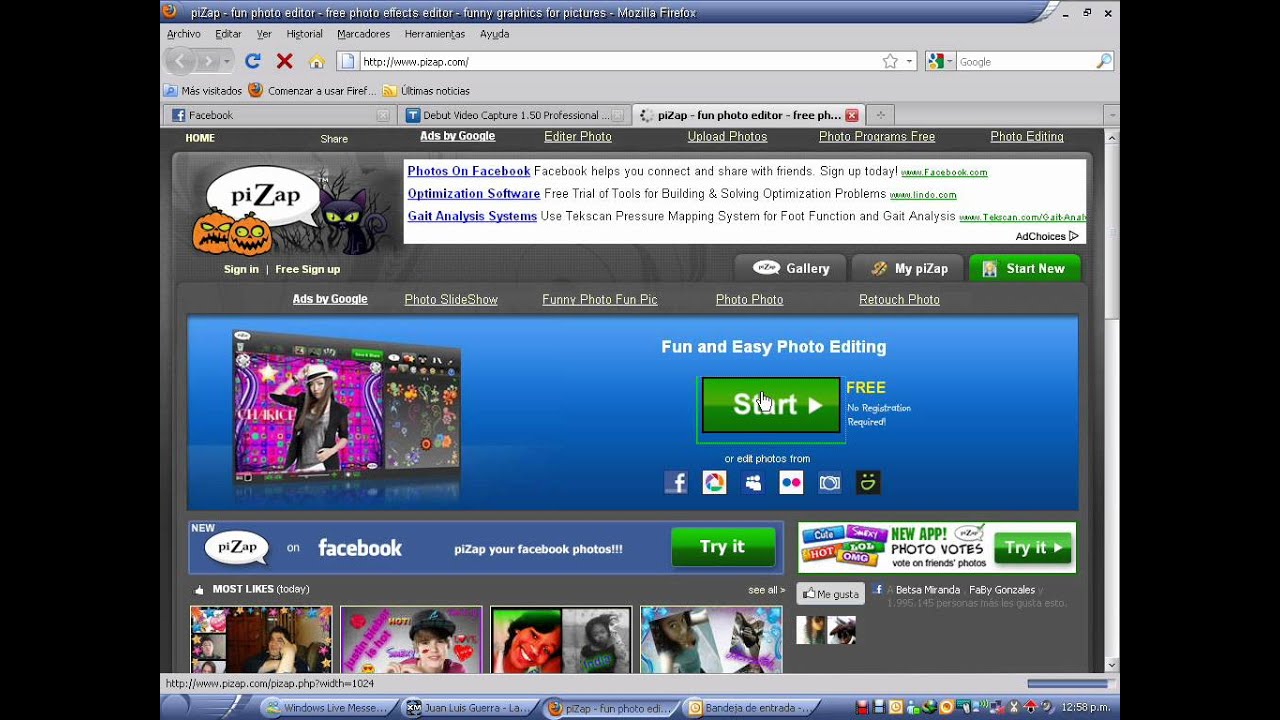
Task: Click the Funny Photo Fun Pic link
Action: (600, 299)
